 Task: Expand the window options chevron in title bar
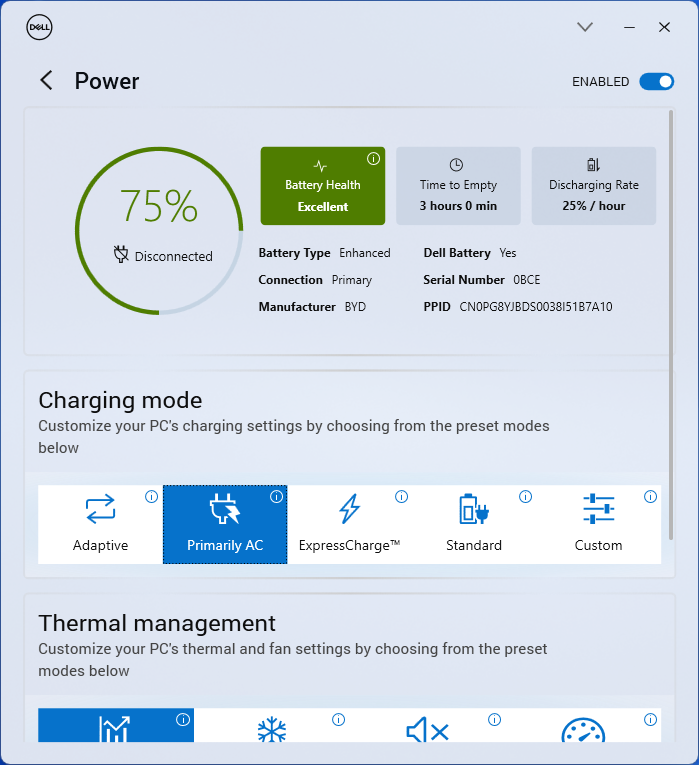click(x=585, y=27)
